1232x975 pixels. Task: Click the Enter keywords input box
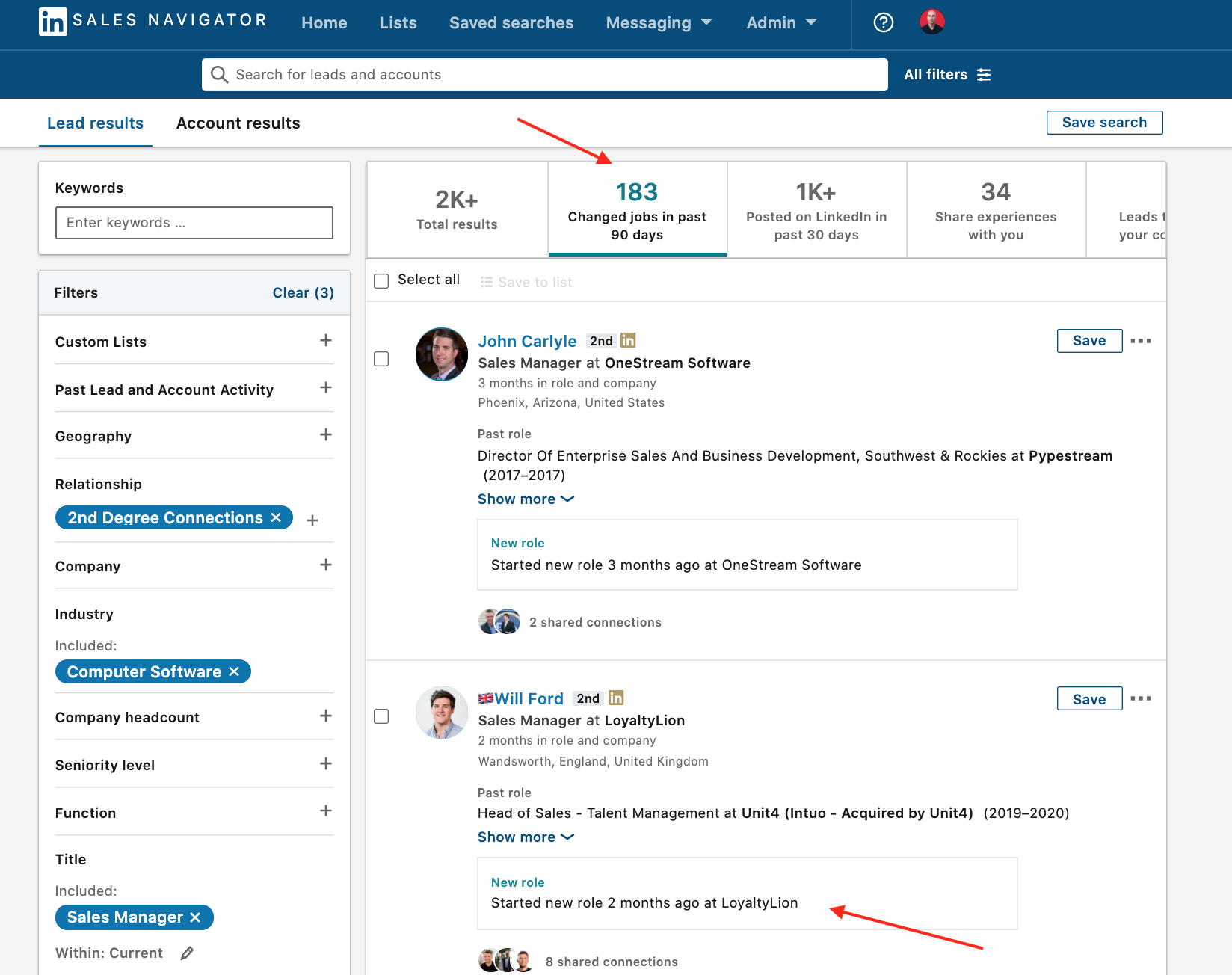pos(194,223)
